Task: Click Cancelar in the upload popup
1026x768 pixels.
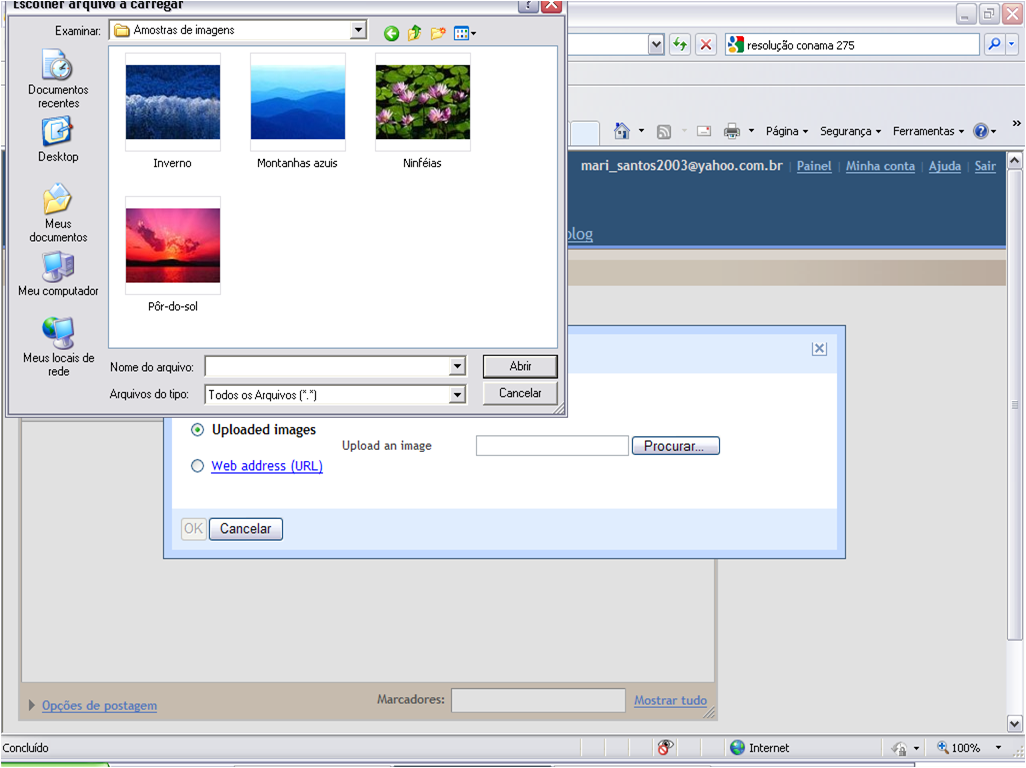Action: tap(245, 529)
